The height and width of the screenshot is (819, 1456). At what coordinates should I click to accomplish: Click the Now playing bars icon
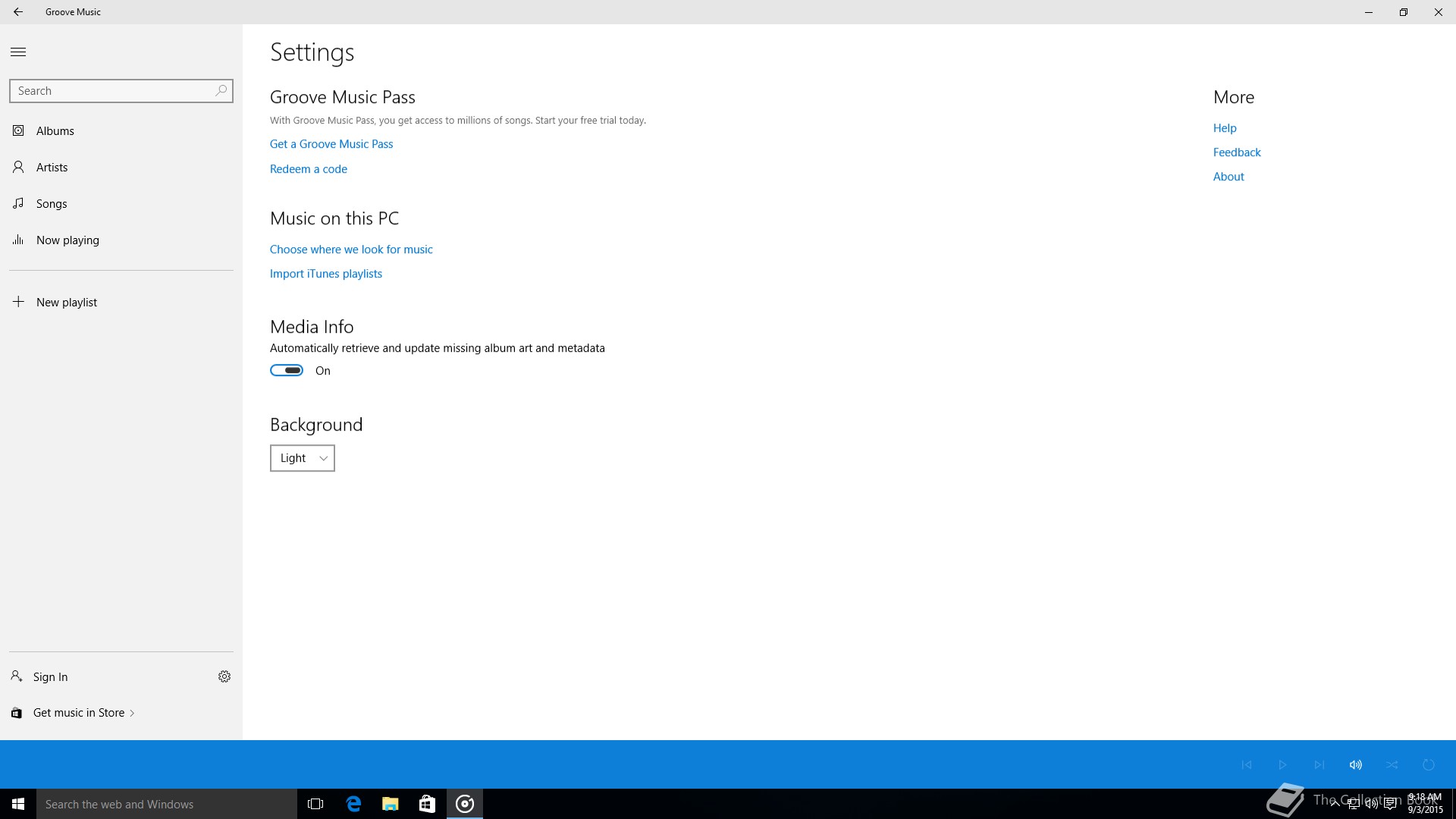coord(18,240)
